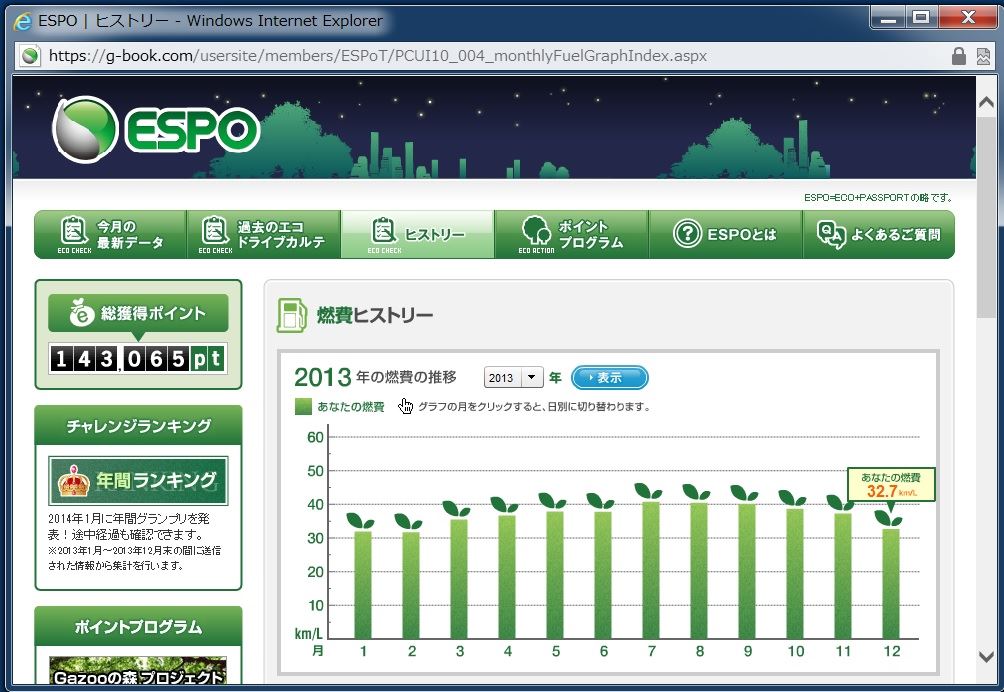Screen dimensions: 1004x692
Task: Click the month 7 fuel bar
Action: tap(651, 570)
